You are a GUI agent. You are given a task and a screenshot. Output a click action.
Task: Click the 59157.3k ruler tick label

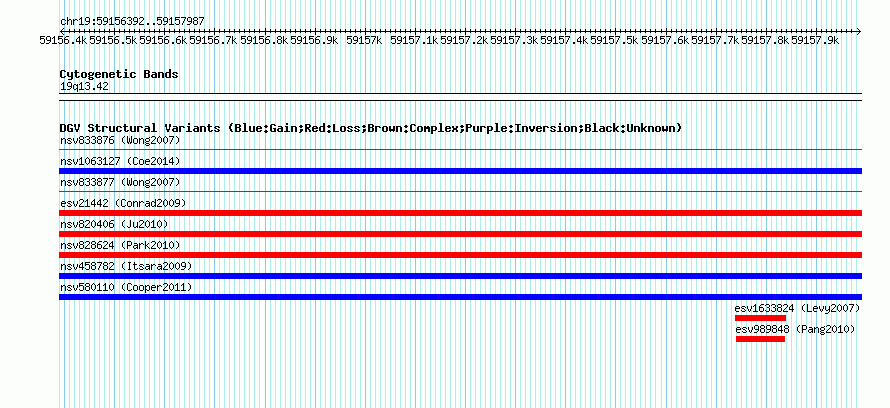514,40
